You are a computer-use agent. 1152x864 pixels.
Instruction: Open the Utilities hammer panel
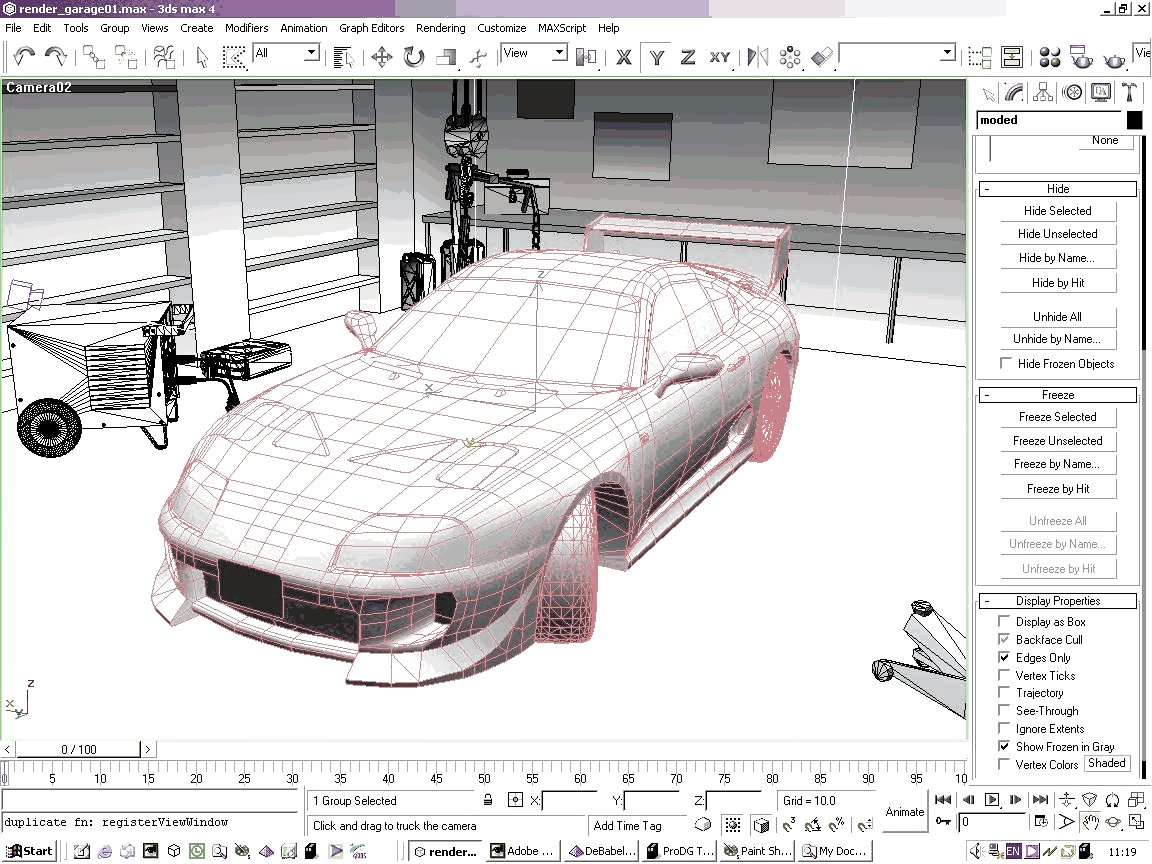[x=1130, y=93]
